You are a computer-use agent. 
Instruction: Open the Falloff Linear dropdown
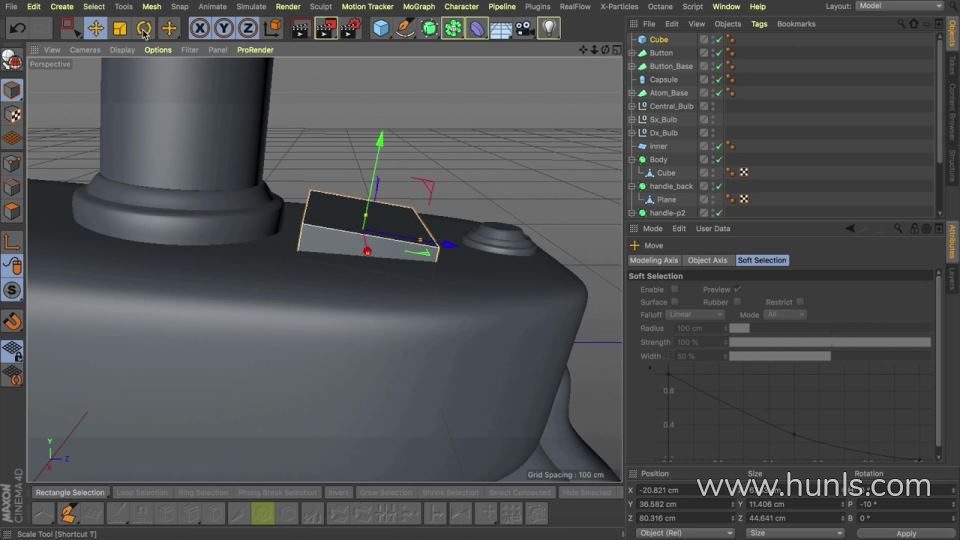695,315
